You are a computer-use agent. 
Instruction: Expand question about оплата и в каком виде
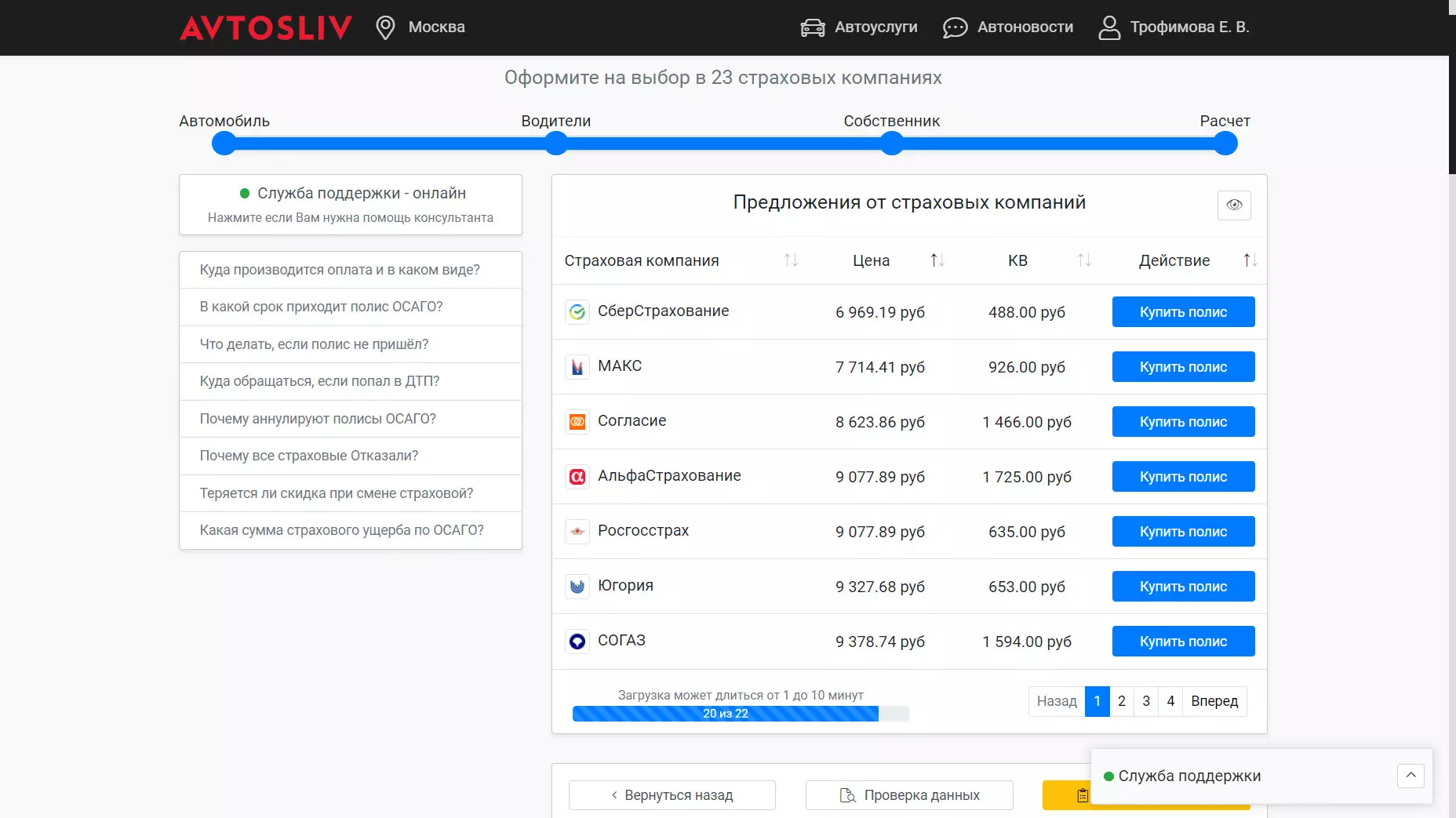point(351,270)
